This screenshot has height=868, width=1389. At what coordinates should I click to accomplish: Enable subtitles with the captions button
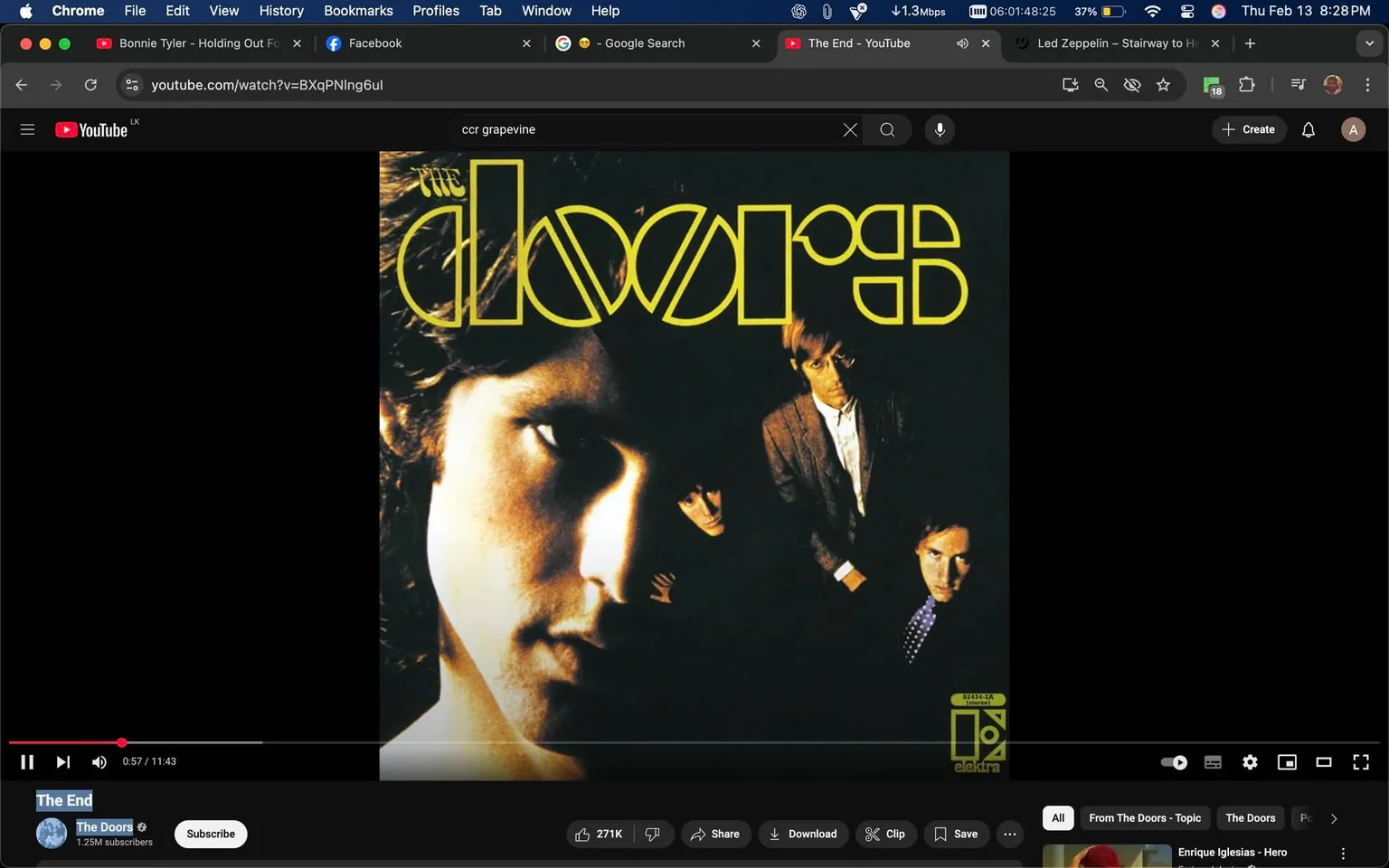pyautogui.click(x=1213, y=762)
